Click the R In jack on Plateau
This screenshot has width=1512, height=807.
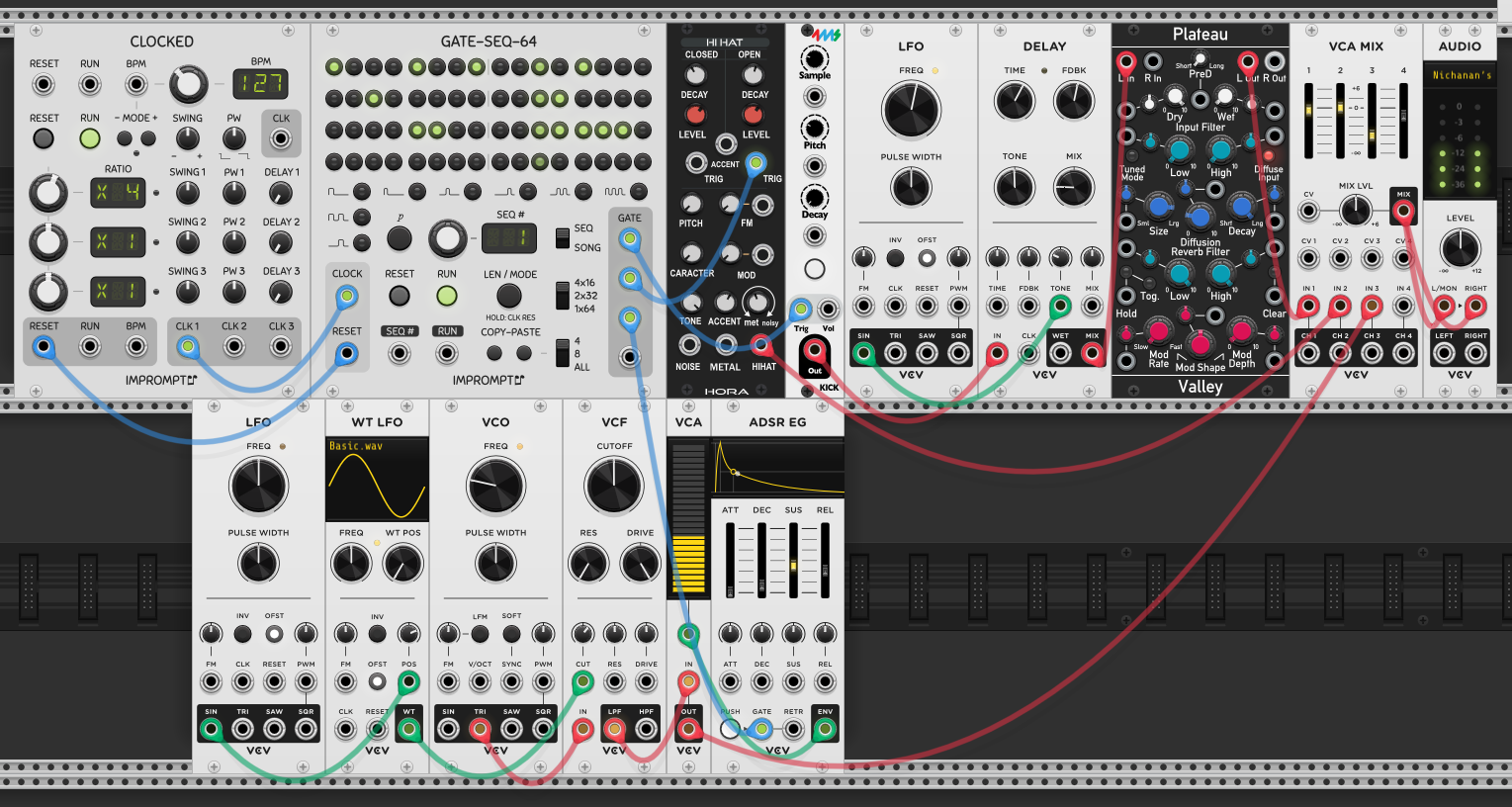1152,61
